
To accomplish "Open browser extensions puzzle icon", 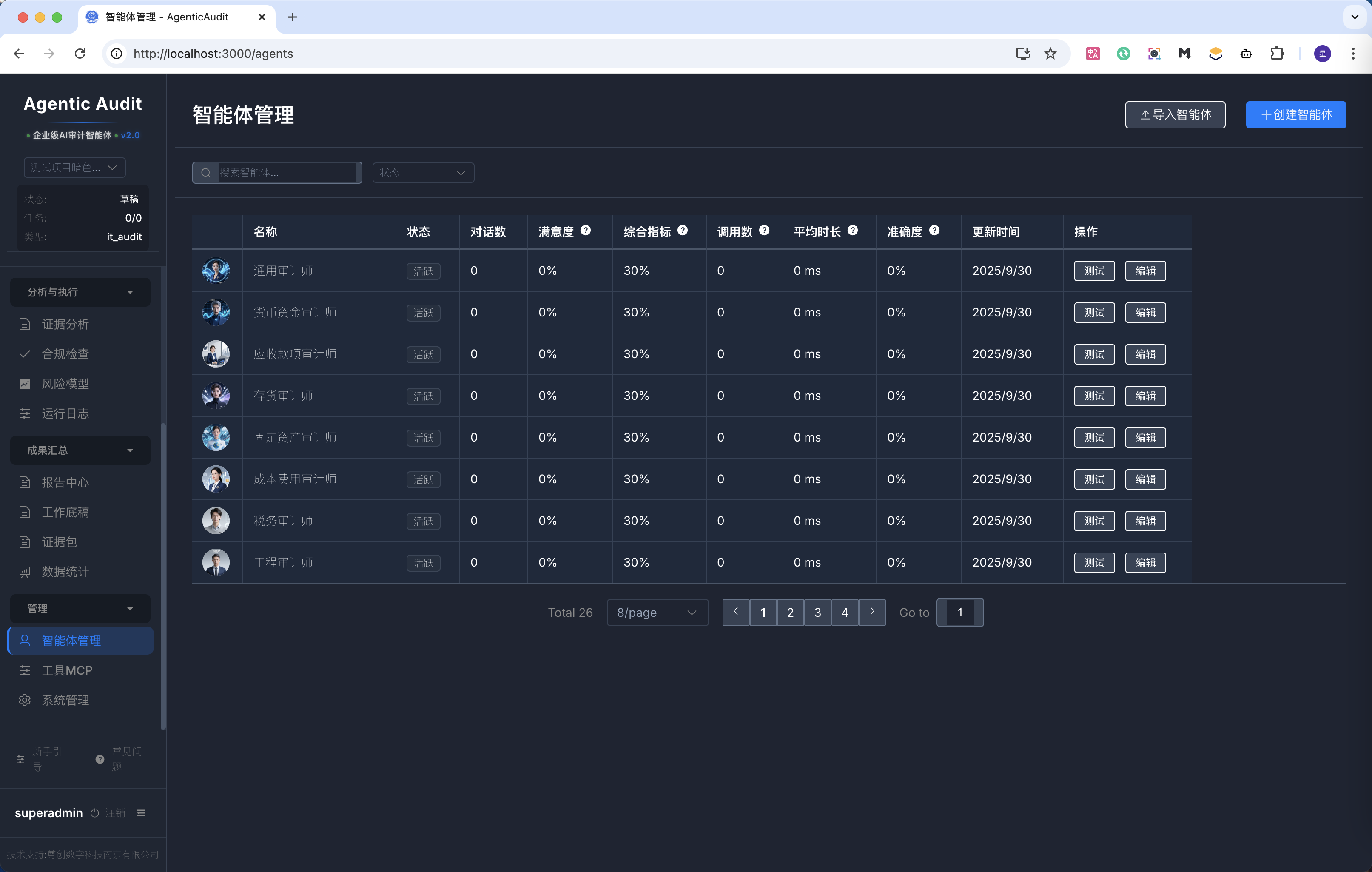I will [1277, 54].
